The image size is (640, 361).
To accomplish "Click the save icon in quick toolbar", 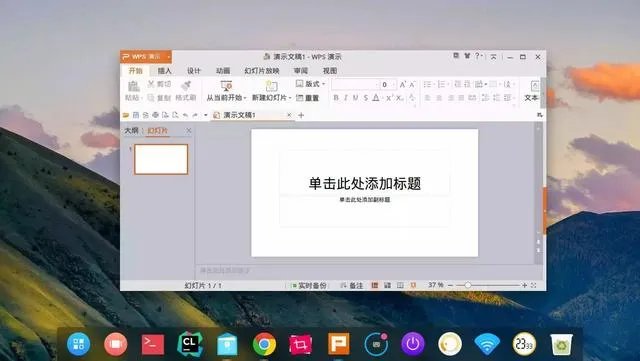I will [x=136, y=116].
